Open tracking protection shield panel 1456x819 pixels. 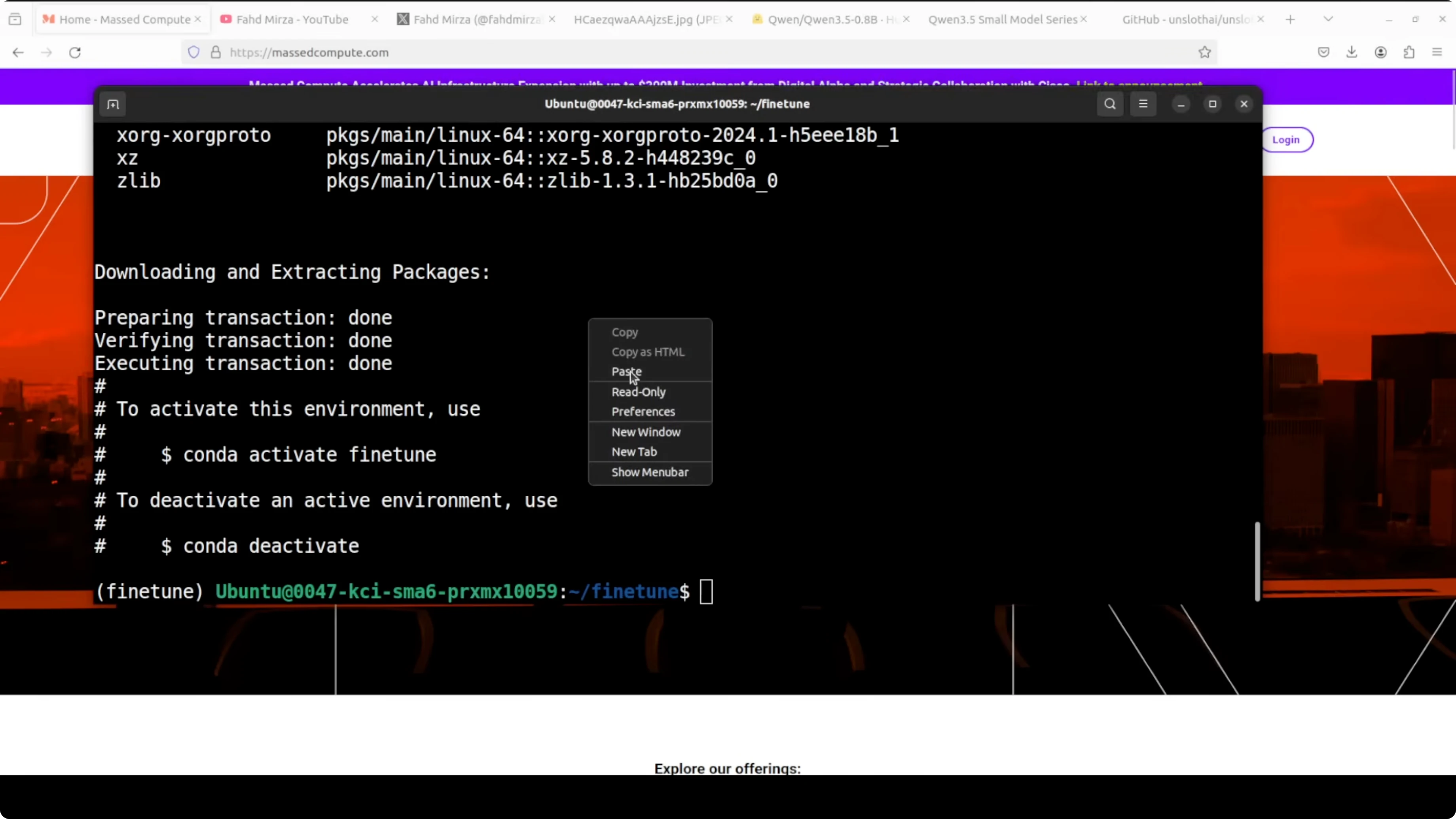193,52
